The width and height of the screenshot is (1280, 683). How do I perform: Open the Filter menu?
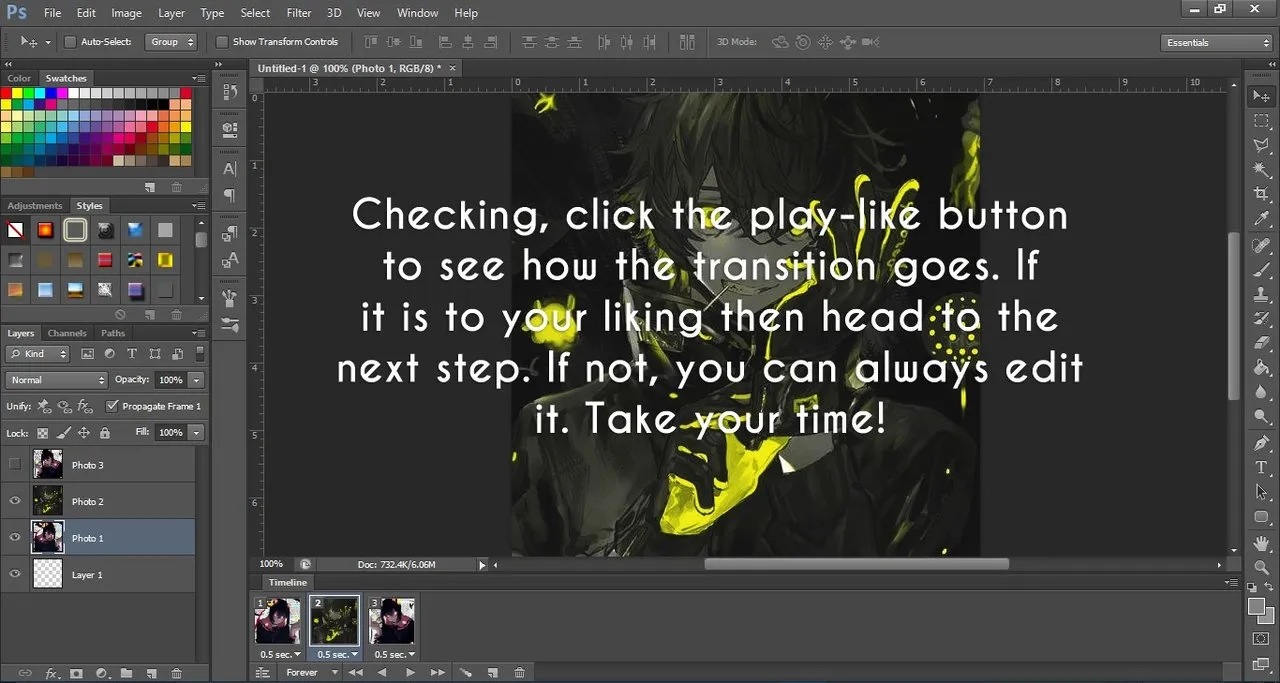299,13
